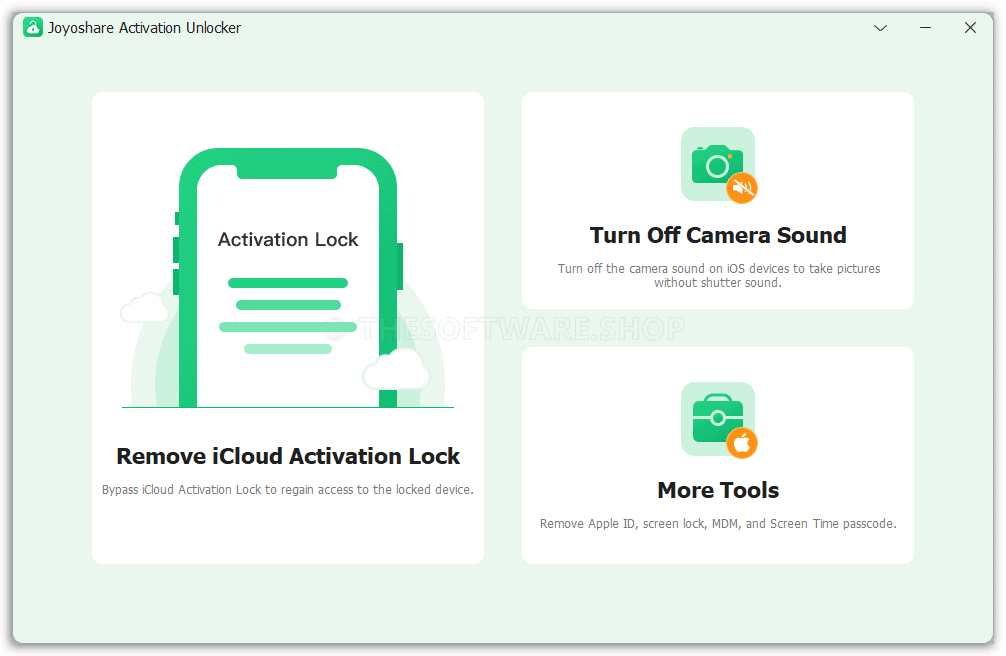The width and height of the screenshot is (1006, 656).
Task: Select Remove iCloud Activation Lock heading
Action: tap(288, 456)
